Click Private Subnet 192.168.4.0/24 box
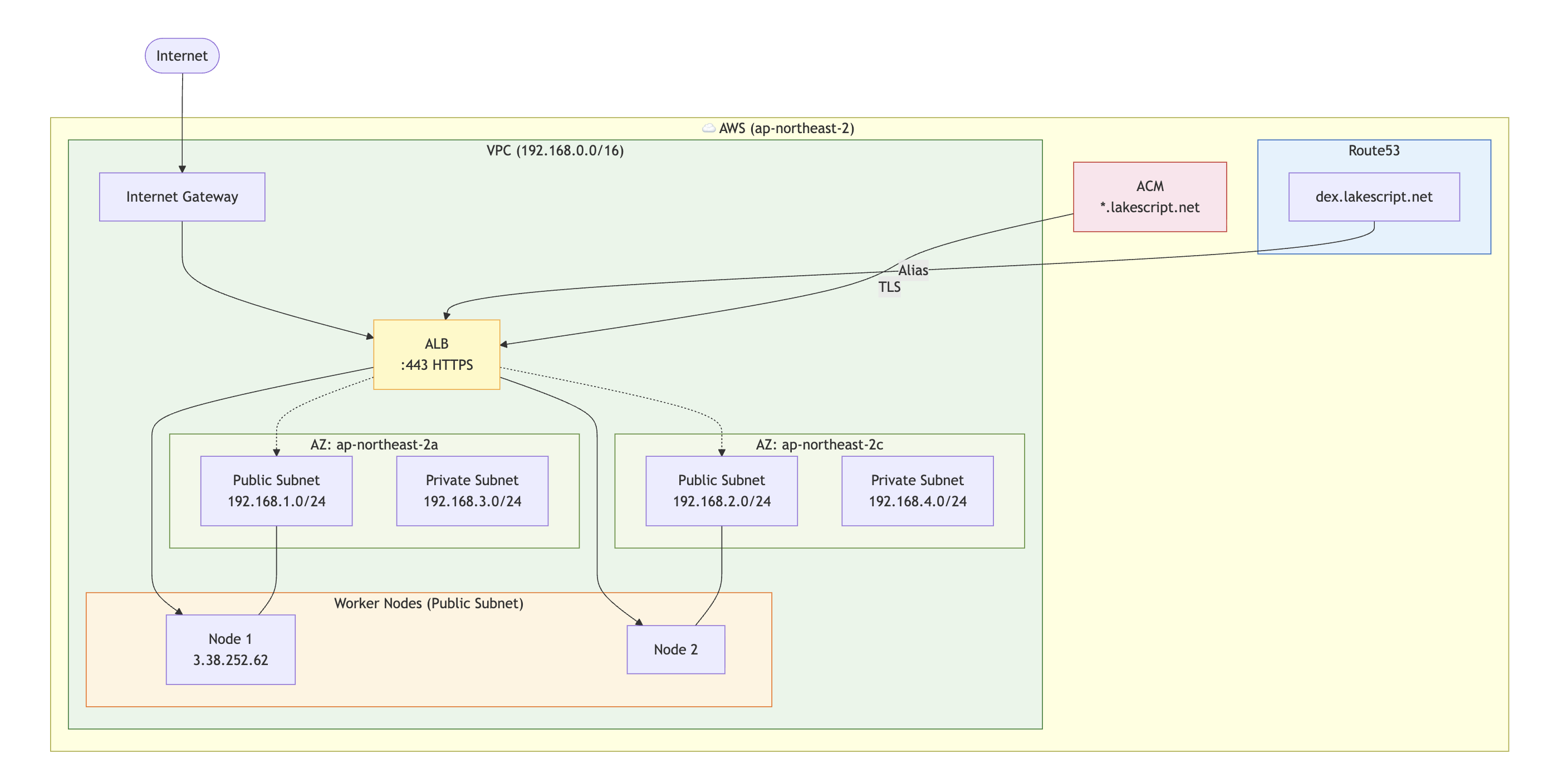 917,491
